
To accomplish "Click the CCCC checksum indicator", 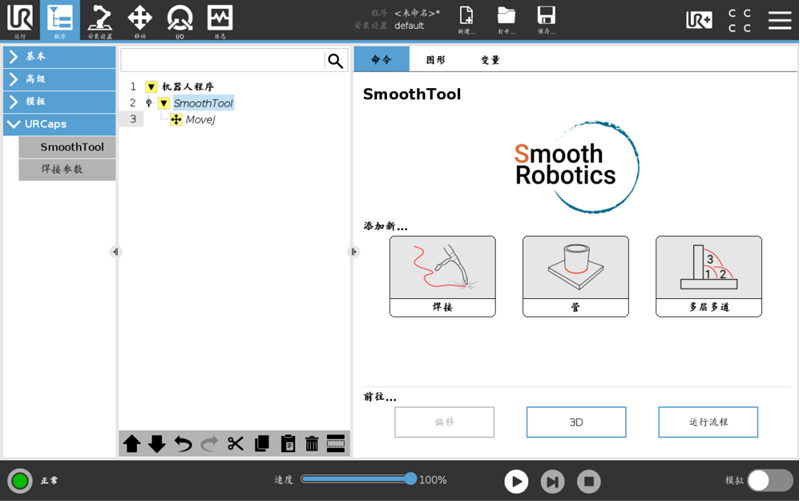I will pyautogui.click(x=739, y=20).
